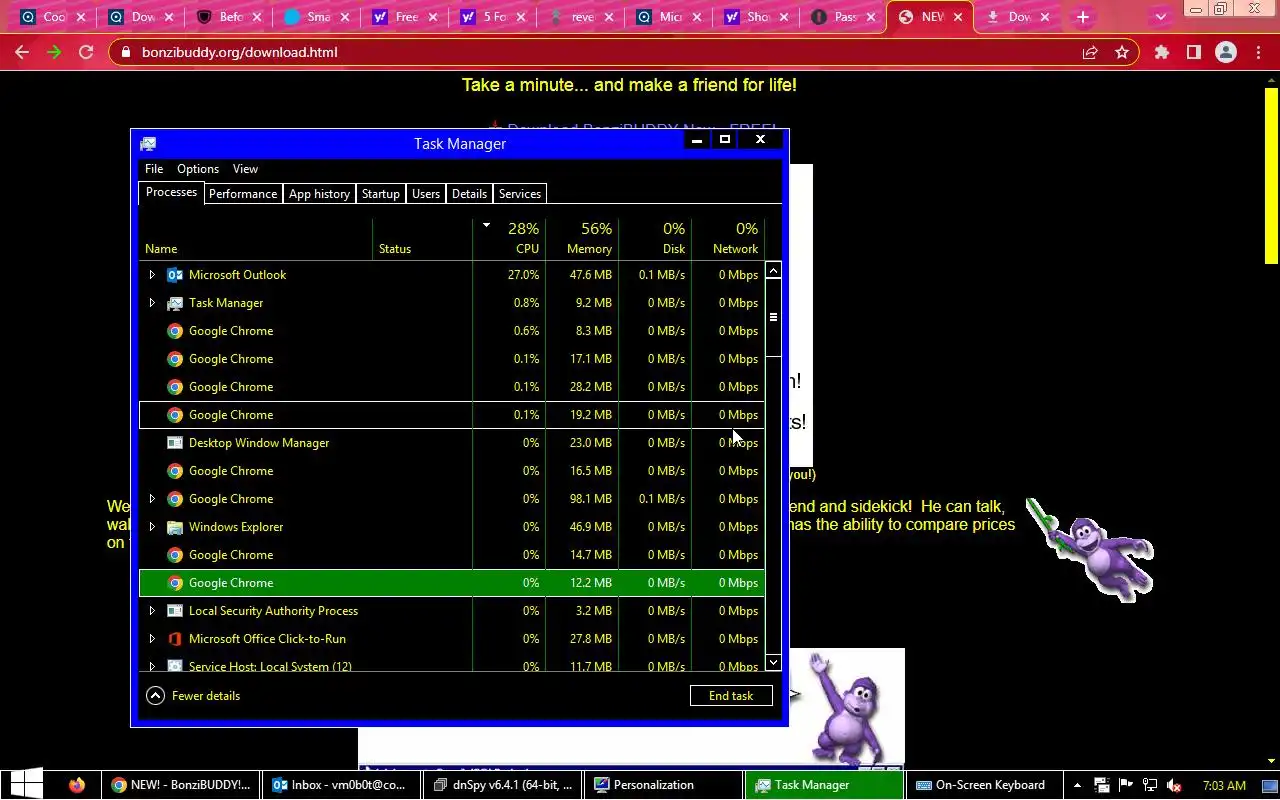This screenshot has width=1280, height=800.
Task: End the selected task
Action: pyautogui.click(x=731, y=696)
